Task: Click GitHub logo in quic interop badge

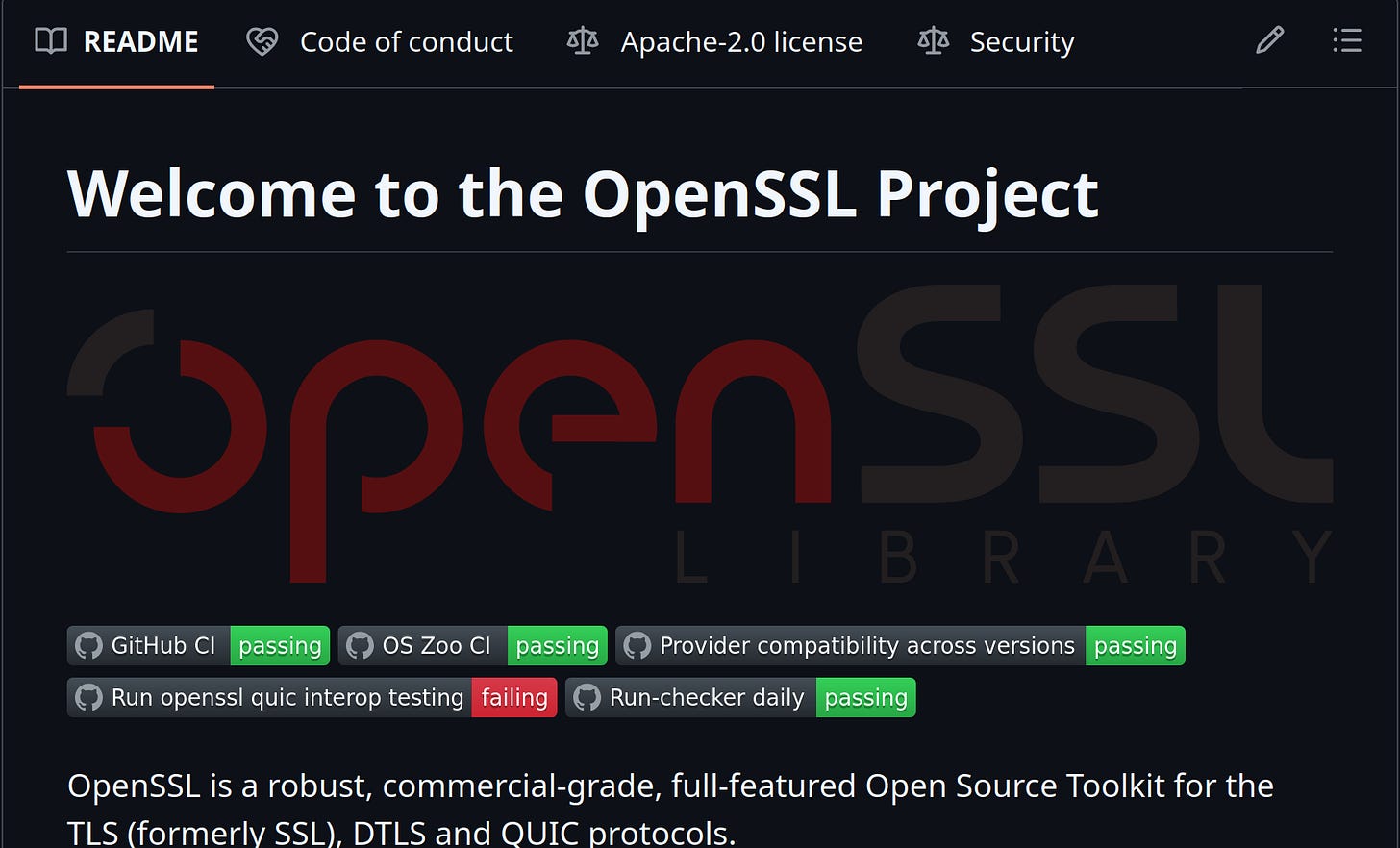Action: pyautogui.click(x=88, y=697)
